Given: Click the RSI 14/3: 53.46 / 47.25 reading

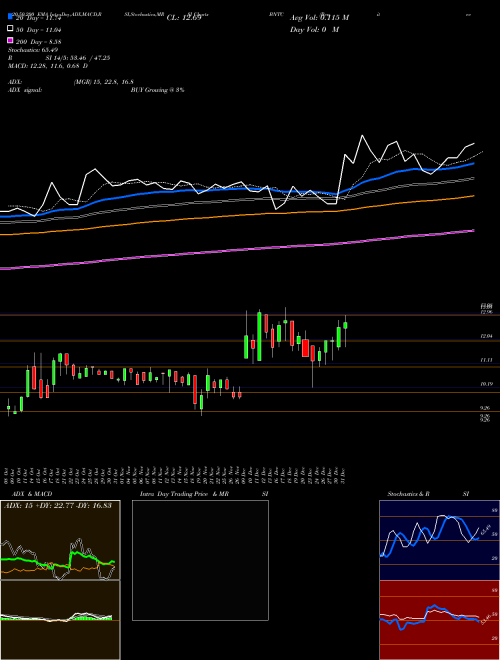Looking at the screenshot, I should coord(78,58).
